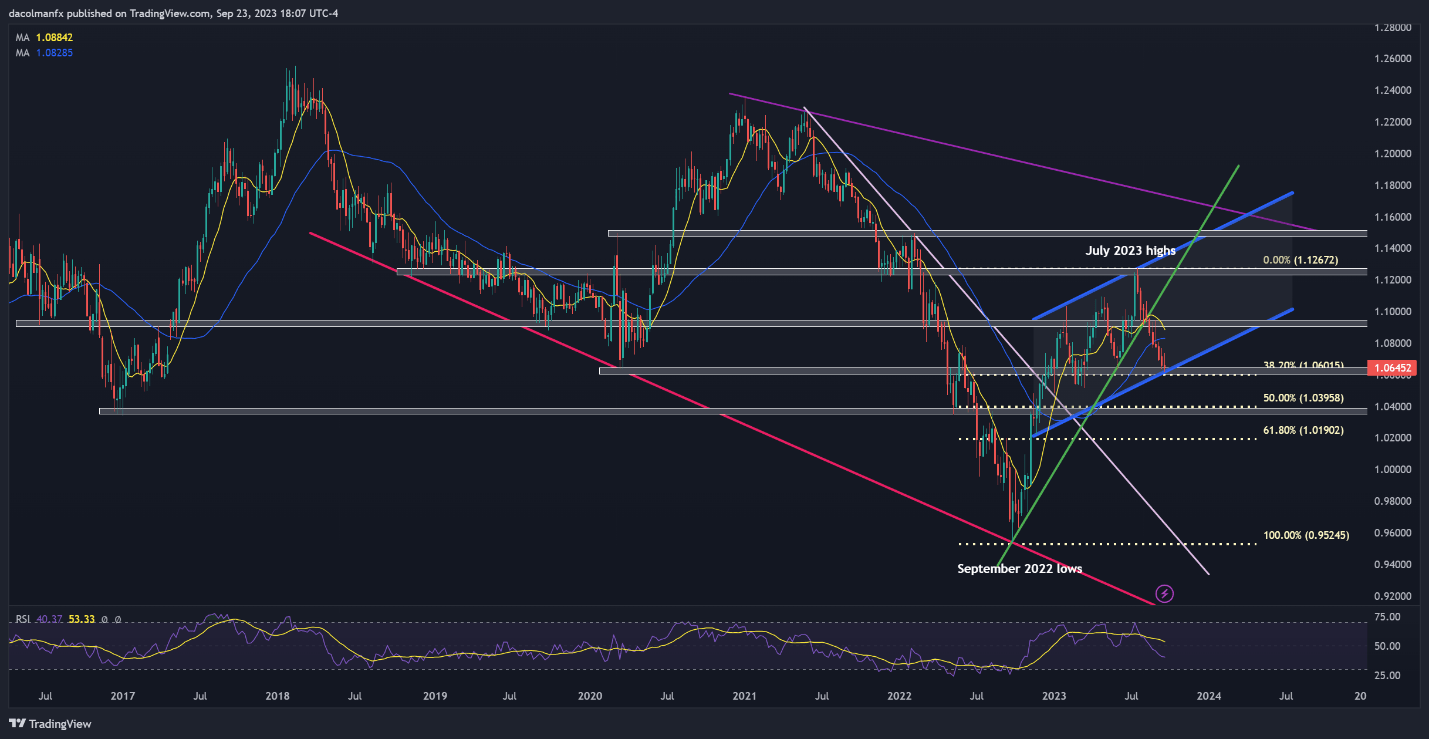The height and width of the screenshot is (739, 1429).
Task: Click 2017 on the time axis
Action: click(x=123, y=695)
